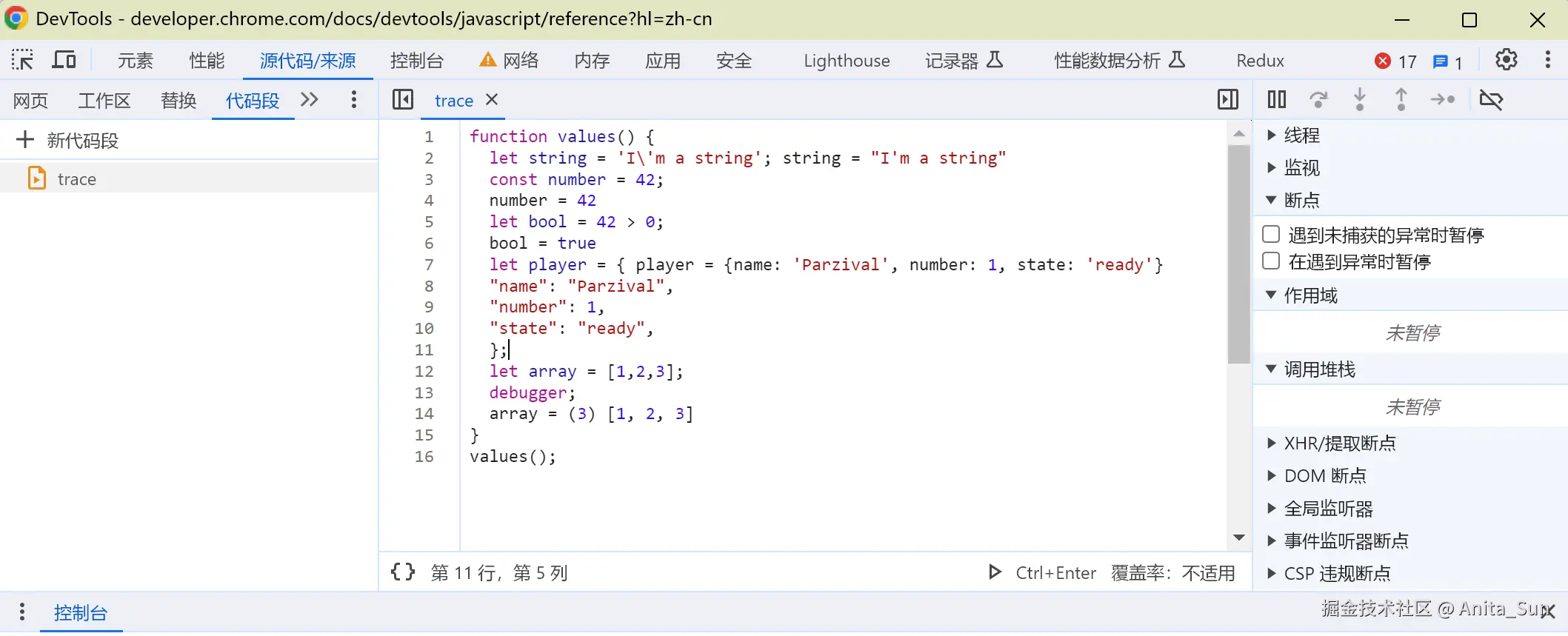Click the drawer 控制台 tab
Viewport: 1568px width, 636px height.
81,612
